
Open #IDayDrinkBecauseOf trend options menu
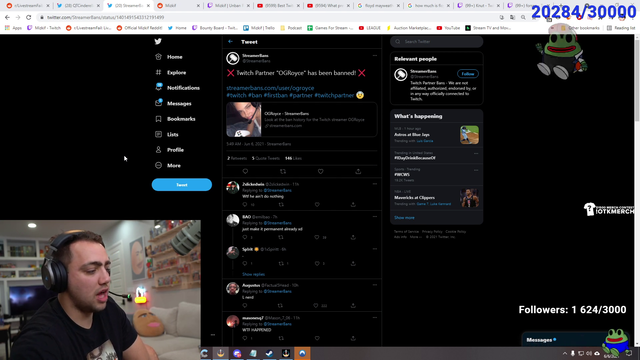[476, 153]
